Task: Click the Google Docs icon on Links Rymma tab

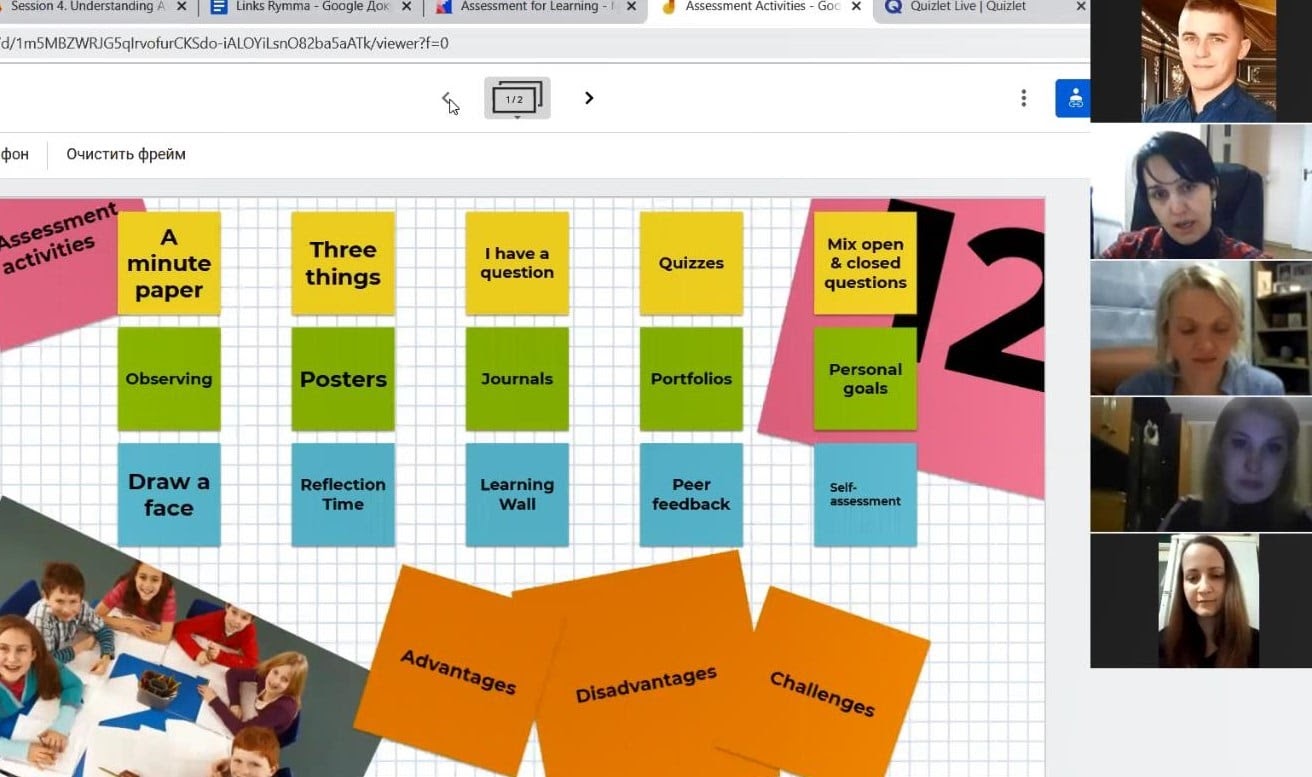Action: click(x=219, y=7)
